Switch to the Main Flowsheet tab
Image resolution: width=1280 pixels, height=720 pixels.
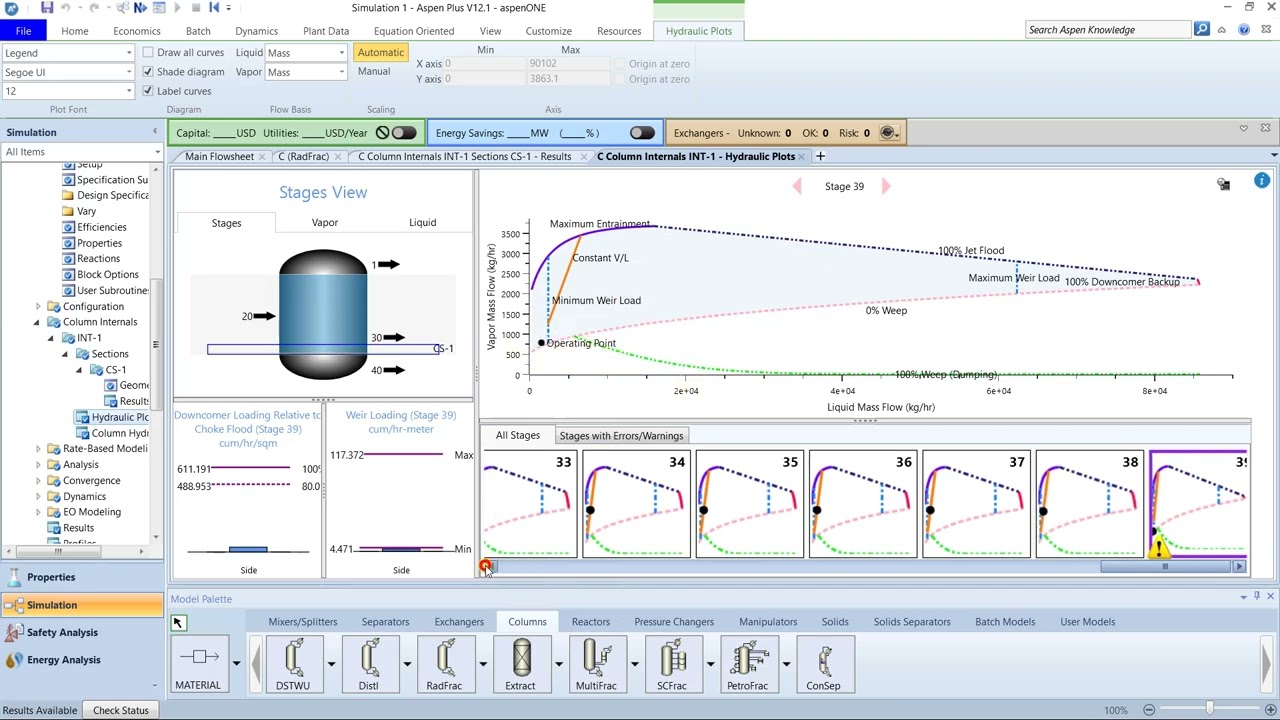[219, 156]
